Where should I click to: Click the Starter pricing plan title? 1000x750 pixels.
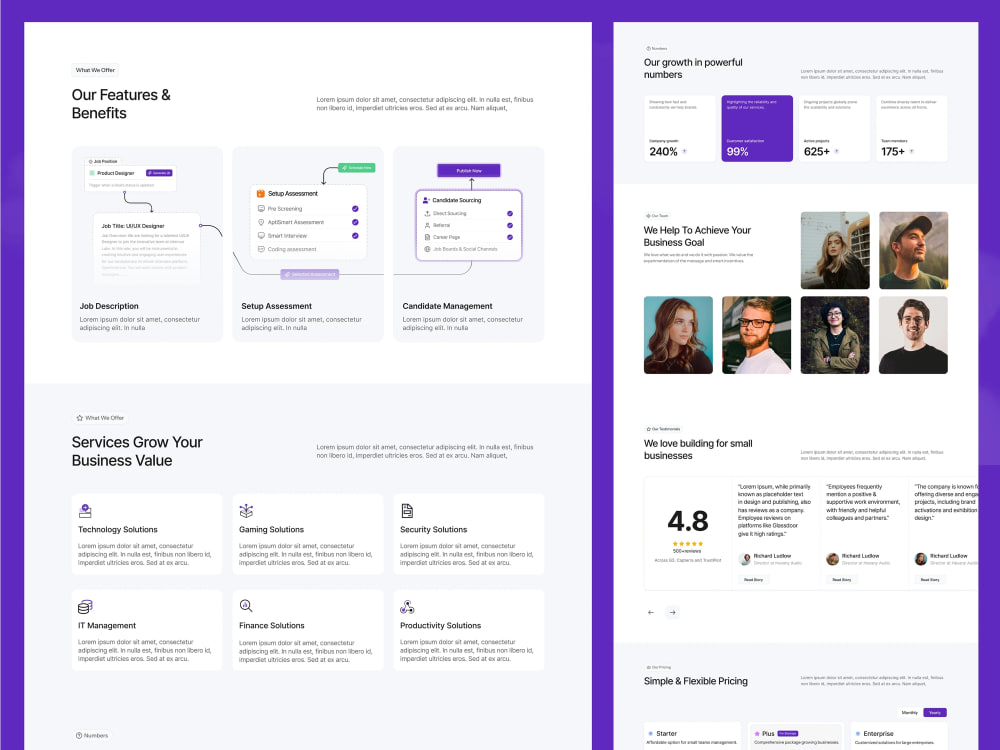click(666, 733)
